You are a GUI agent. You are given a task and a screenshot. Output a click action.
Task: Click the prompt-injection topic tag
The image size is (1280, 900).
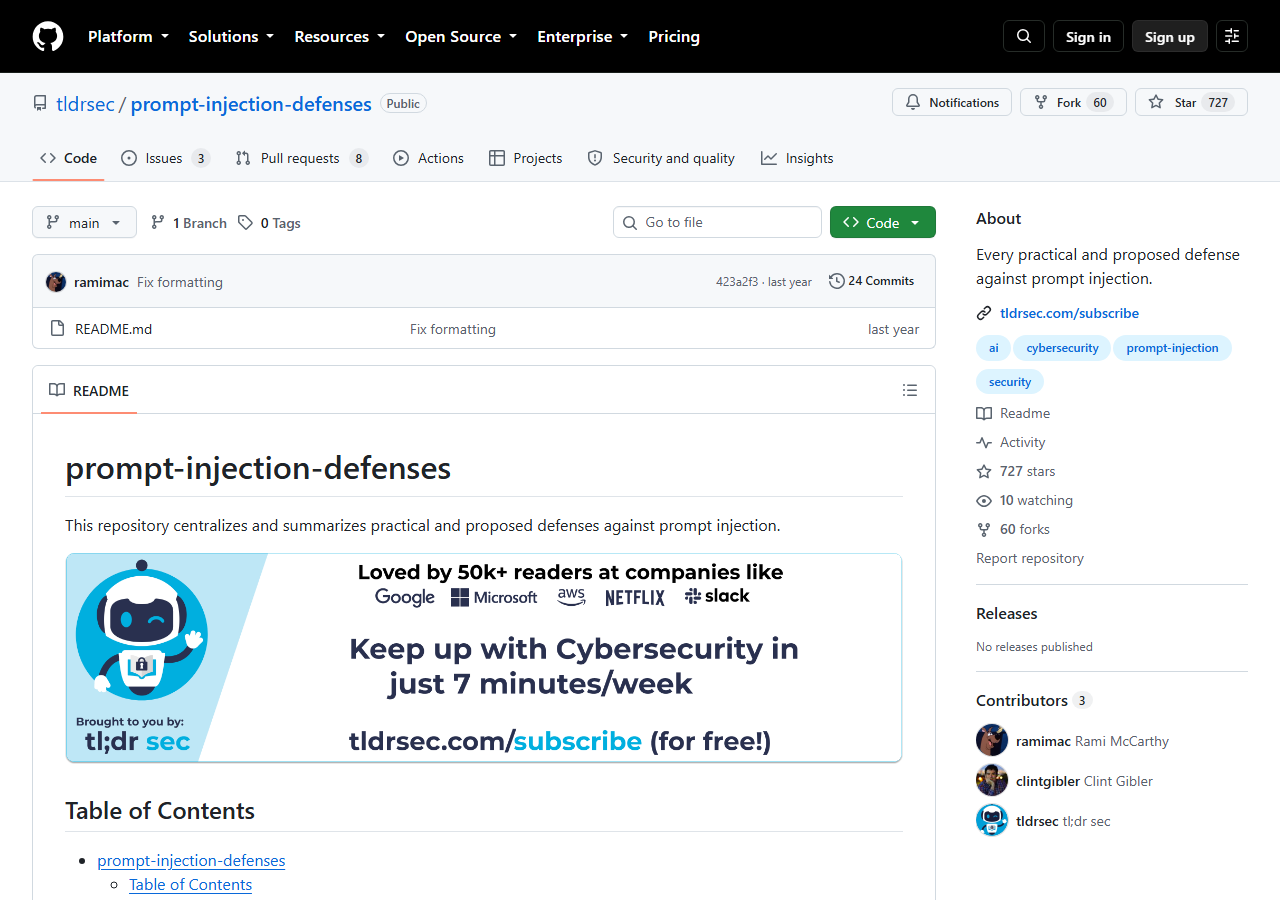pyautogui.click(x=1172, y=348)
